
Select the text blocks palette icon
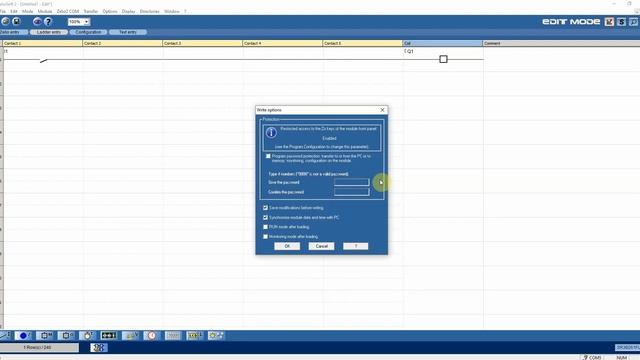(173, 335)
